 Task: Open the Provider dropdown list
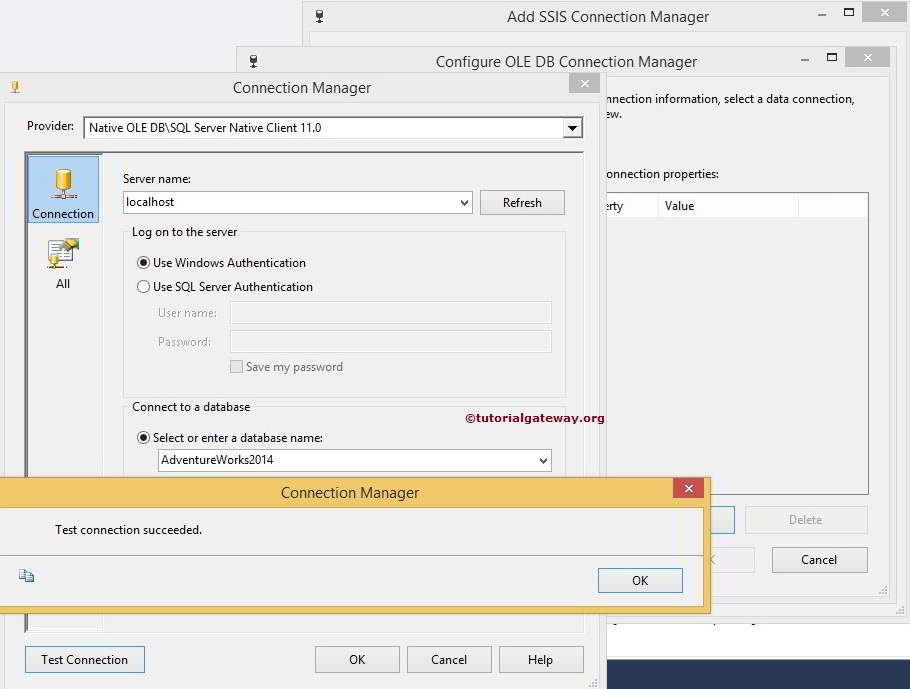click(x=571, y=127)
